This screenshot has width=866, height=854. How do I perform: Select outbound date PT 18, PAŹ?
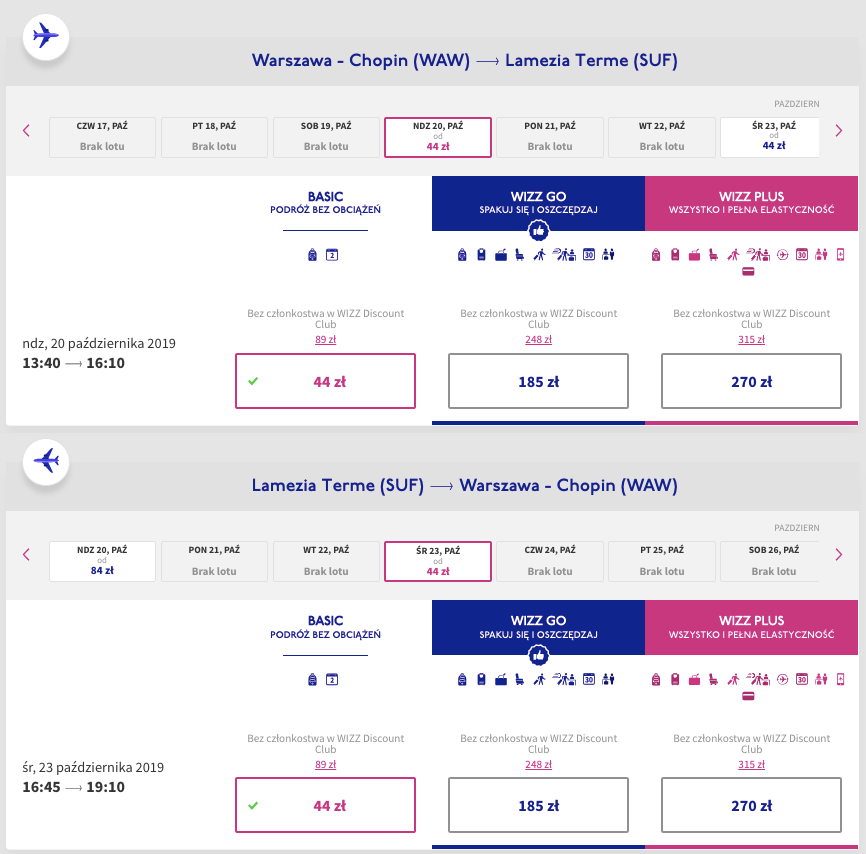[214, 137]
